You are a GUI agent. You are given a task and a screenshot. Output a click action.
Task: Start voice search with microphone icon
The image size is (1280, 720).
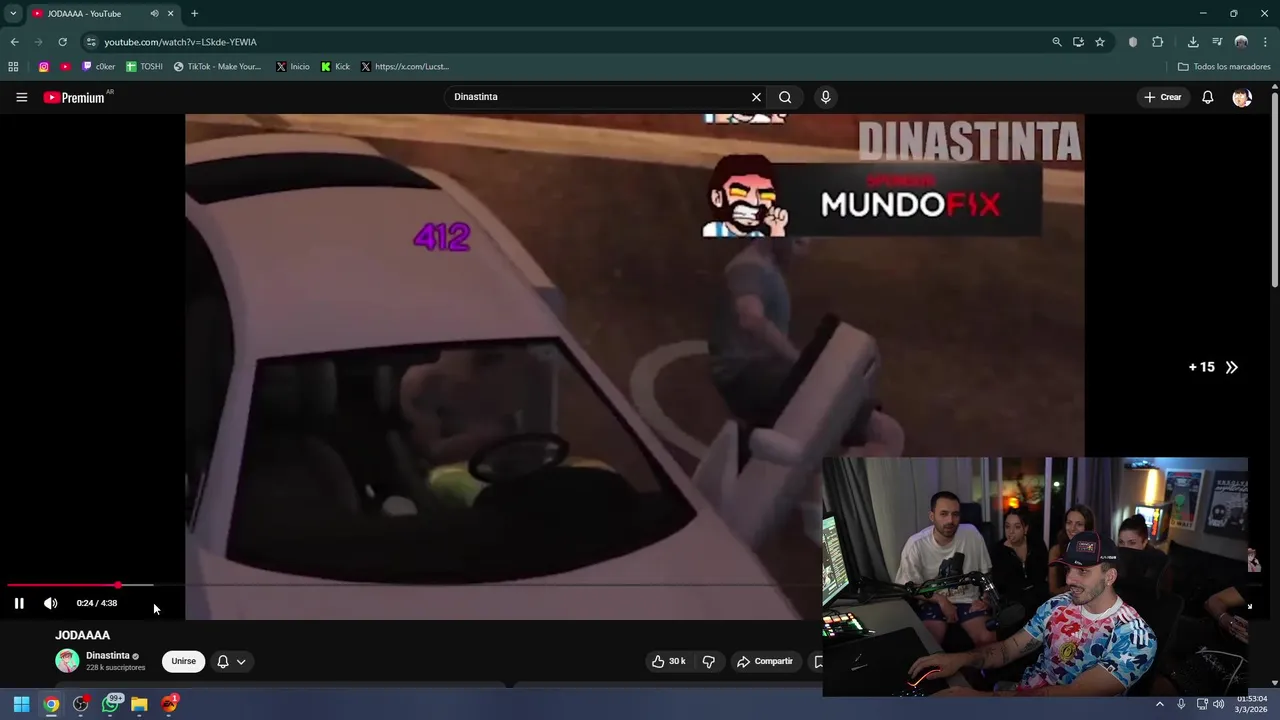[825, 97]
